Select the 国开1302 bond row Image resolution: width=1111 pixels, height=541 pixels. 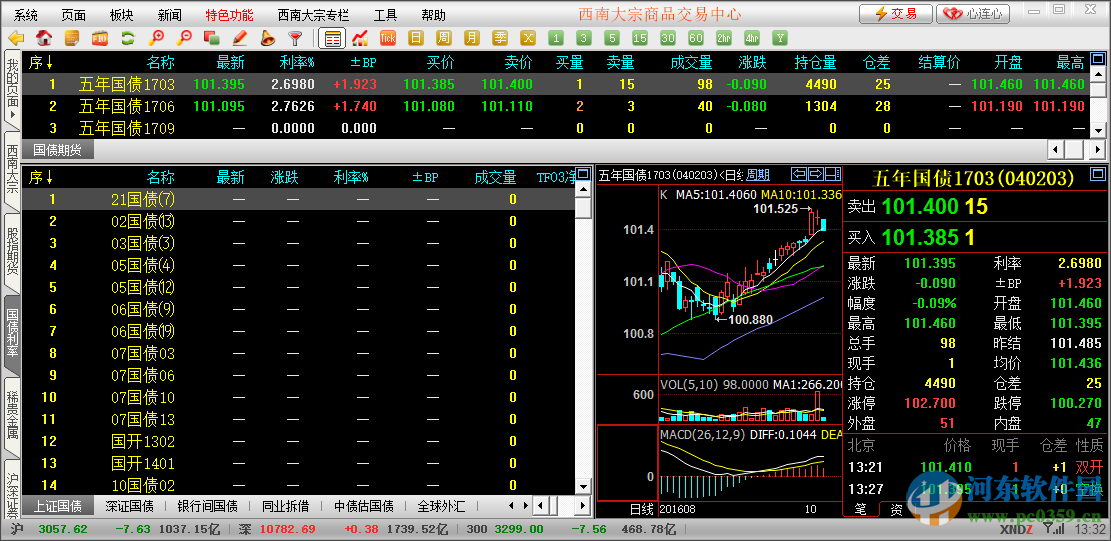(298, 441)
